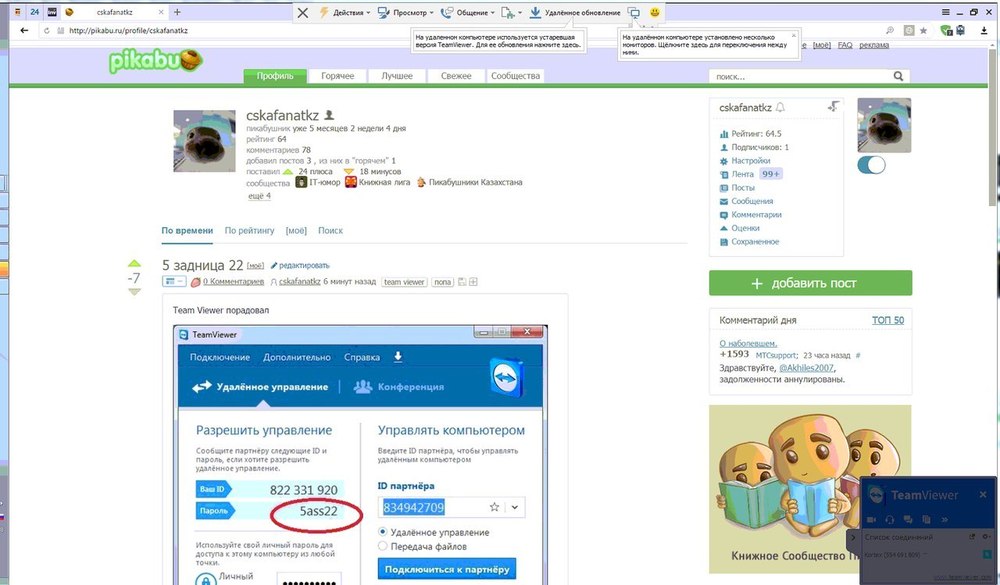The width and height of the screenshot is (1000, 585).
Task: Click the downvote arrow on the post
Action: 134,292
